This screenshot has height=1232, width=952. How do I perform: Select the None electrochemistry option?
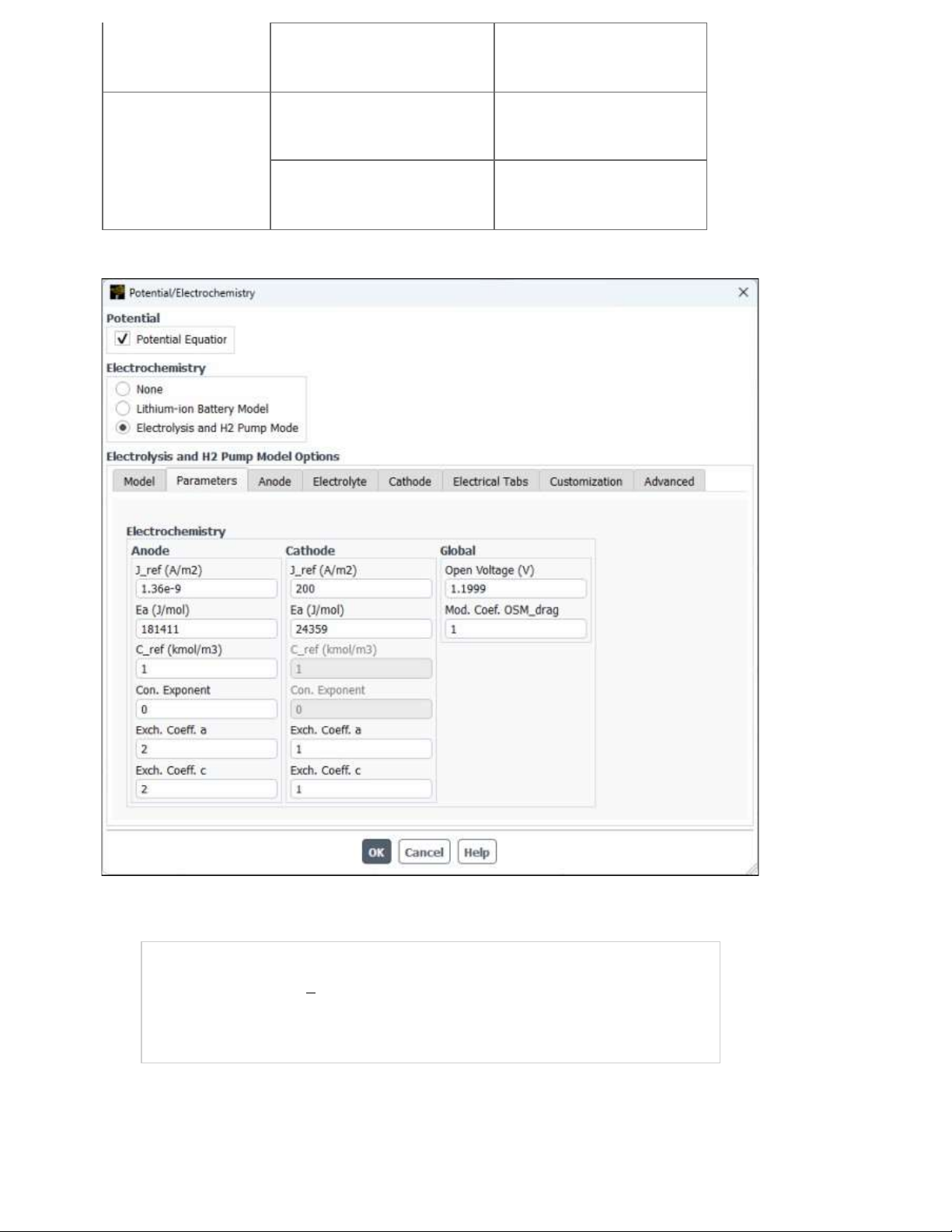coord(123,389)
